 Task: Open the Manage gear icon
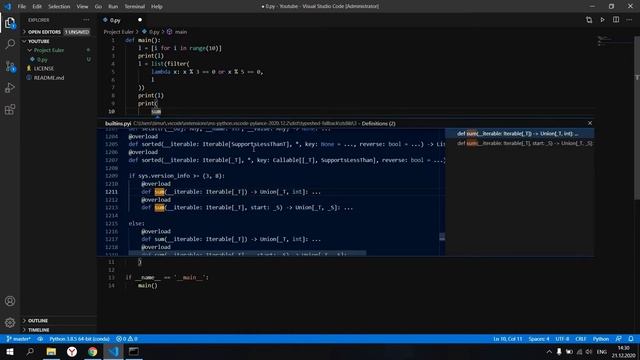pos(10,322)
